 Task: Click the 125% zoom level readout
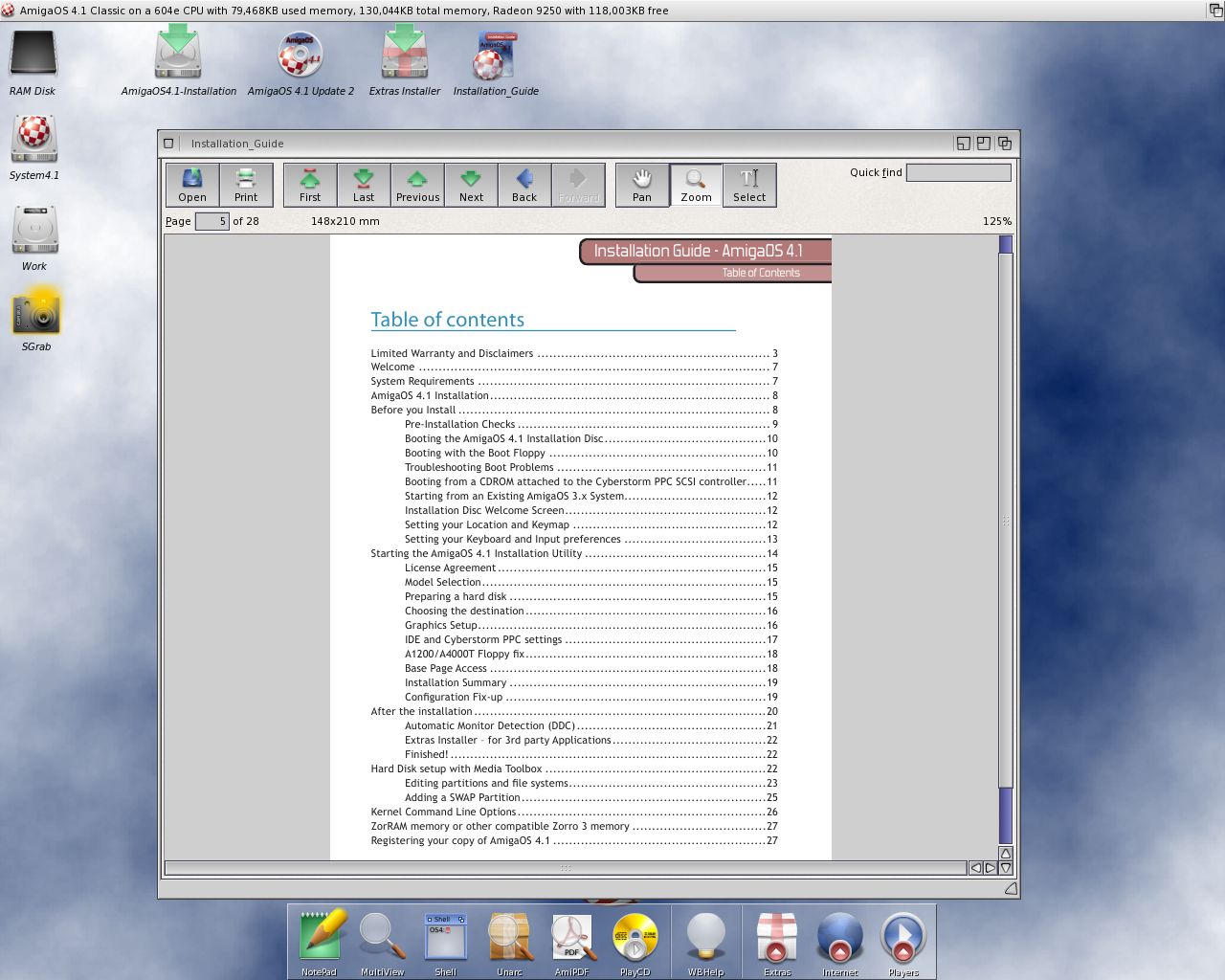click(996, 221)
